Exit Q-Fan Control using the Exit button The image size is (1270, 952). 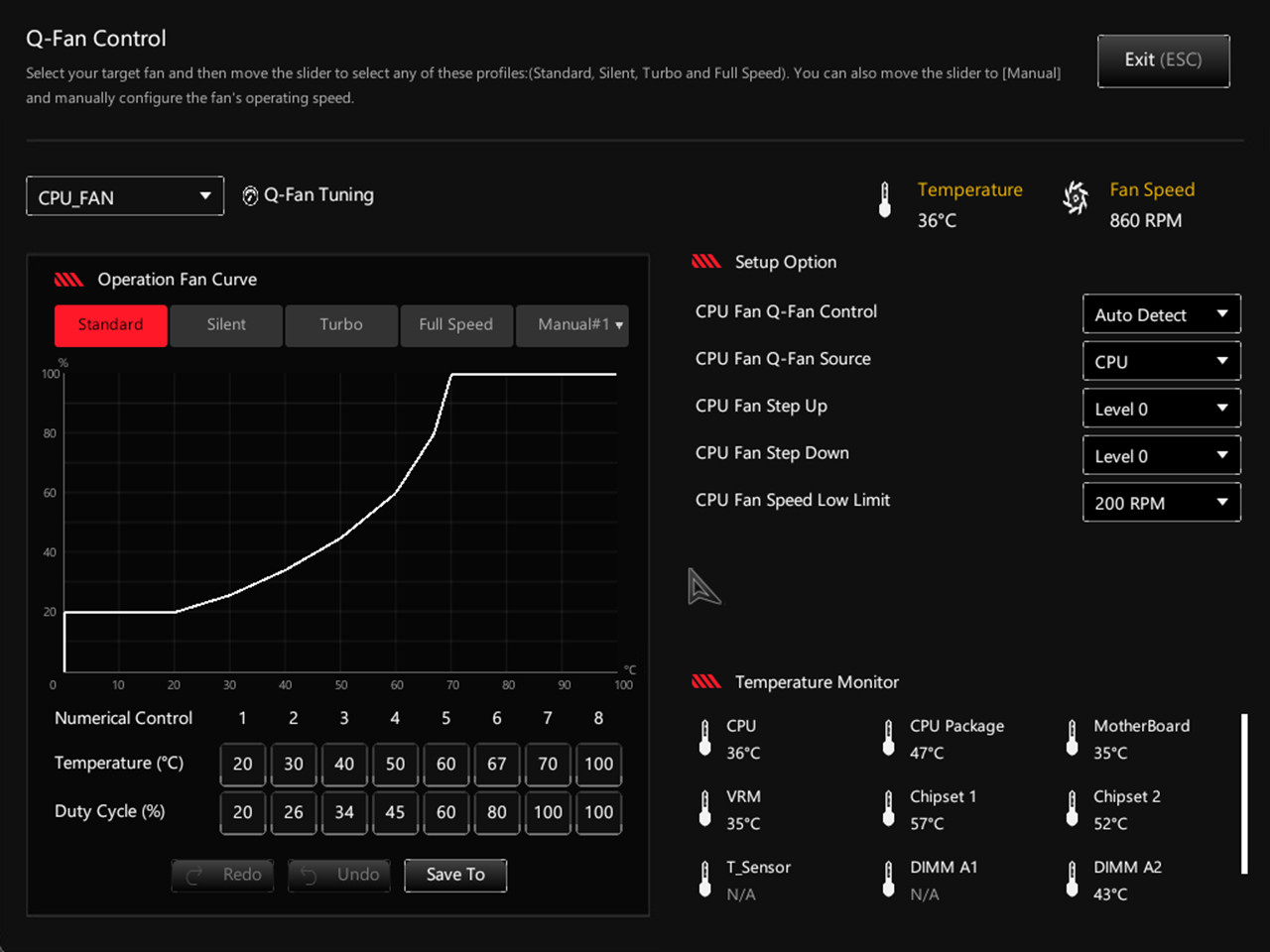point(1164,60)
